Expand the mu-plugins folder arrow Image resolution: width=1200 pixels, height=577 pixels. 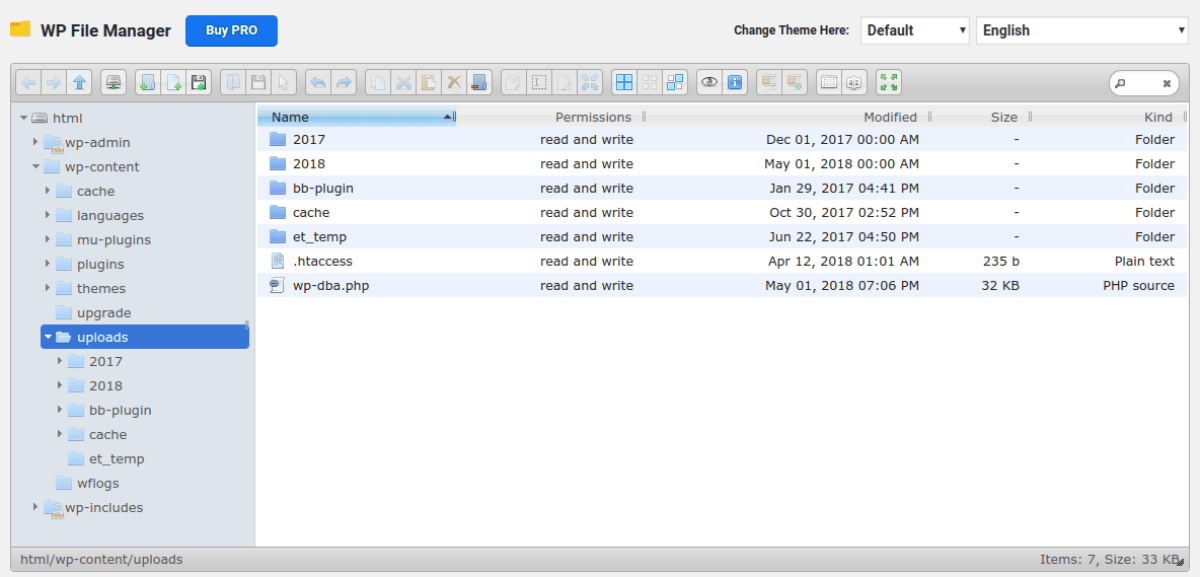[48, 240]
